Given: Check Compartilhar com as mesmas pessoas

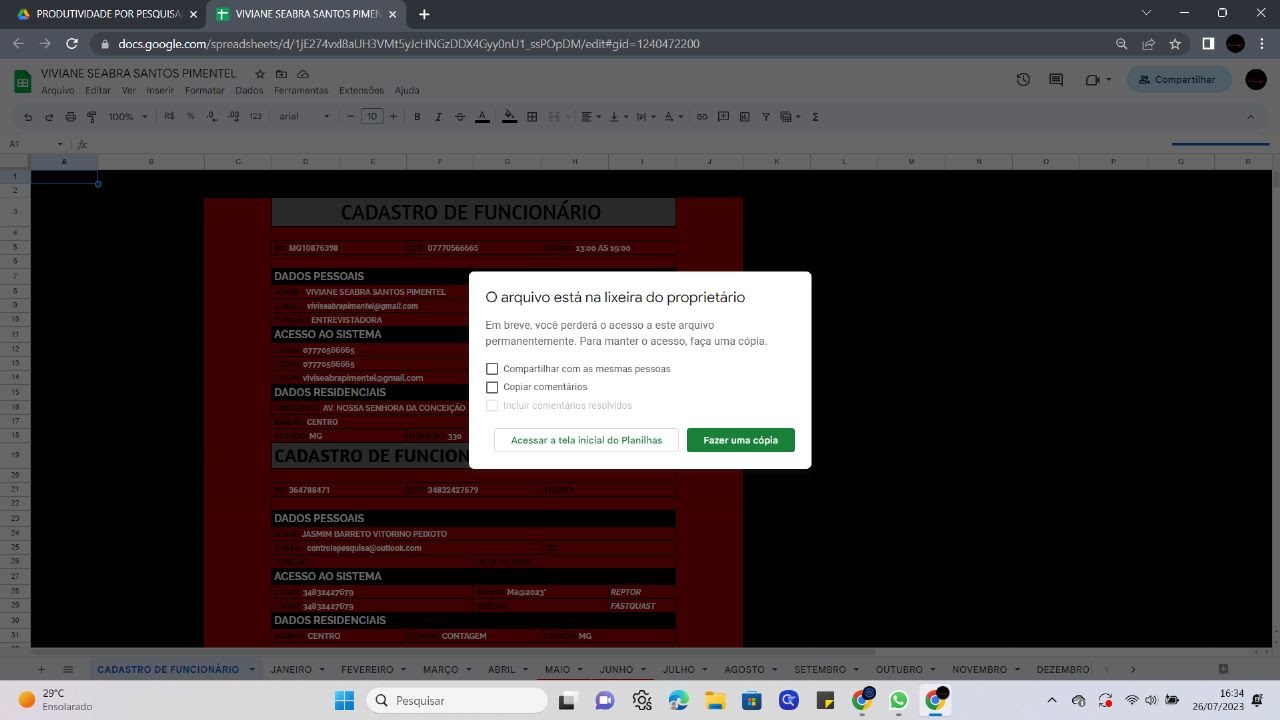Looking at the screenshot, I should point(492,369).
